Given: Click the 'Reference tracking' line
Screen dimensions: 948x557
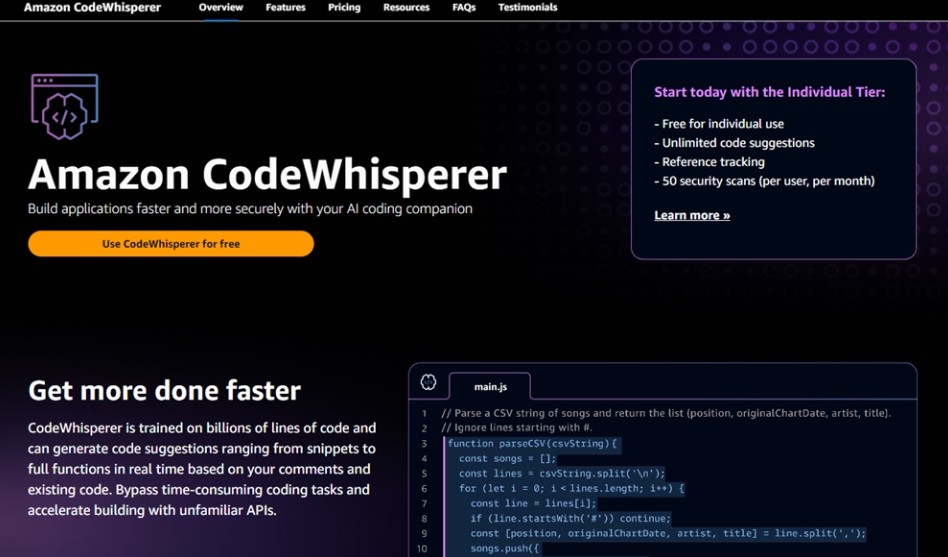Looking at the screenshot, I should 709,162.
